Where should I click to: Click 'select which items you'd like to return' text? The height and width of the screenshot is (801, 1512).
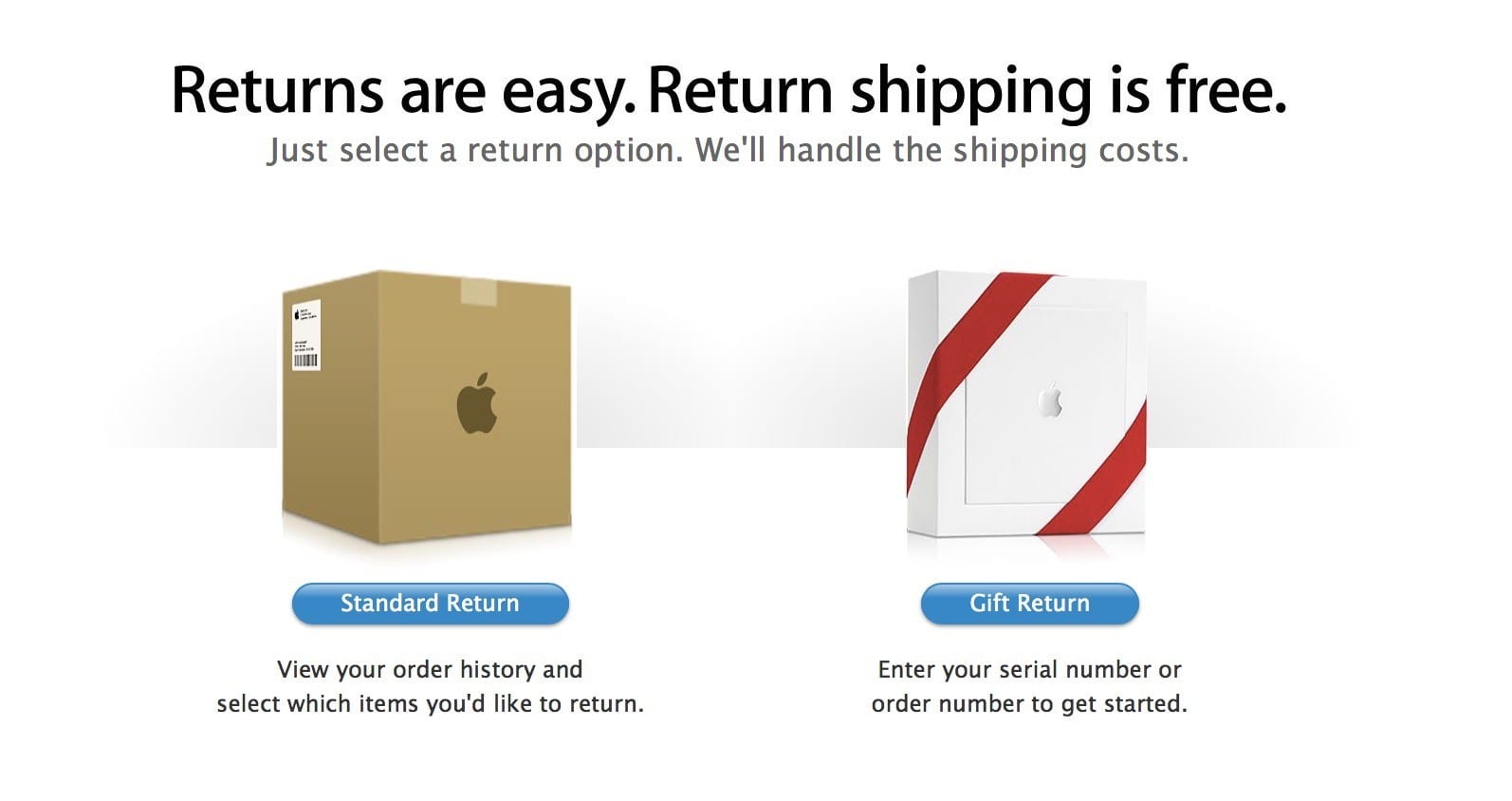(x=429, y=704)
